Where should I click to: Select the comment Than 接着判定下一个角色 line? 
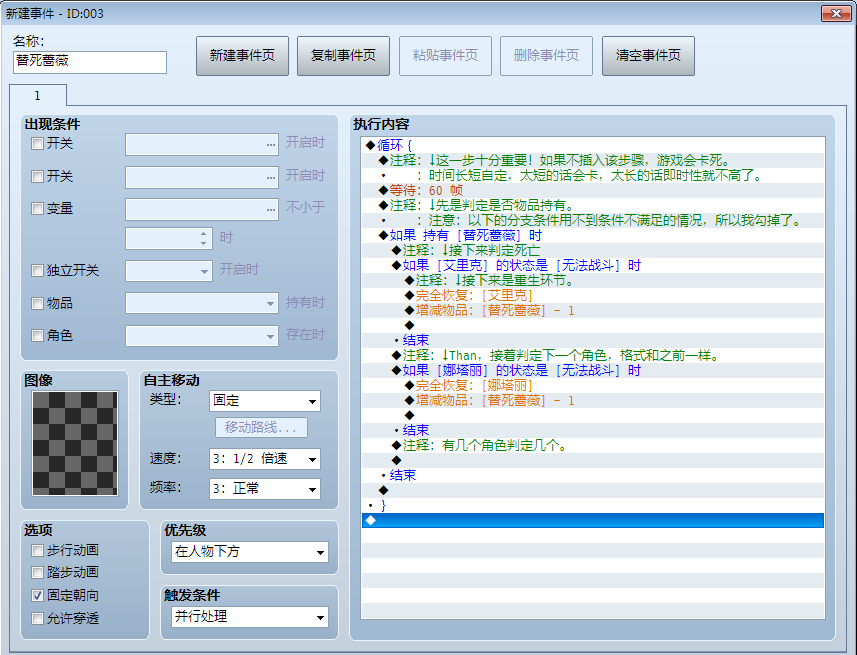click(x=593, y=356)
